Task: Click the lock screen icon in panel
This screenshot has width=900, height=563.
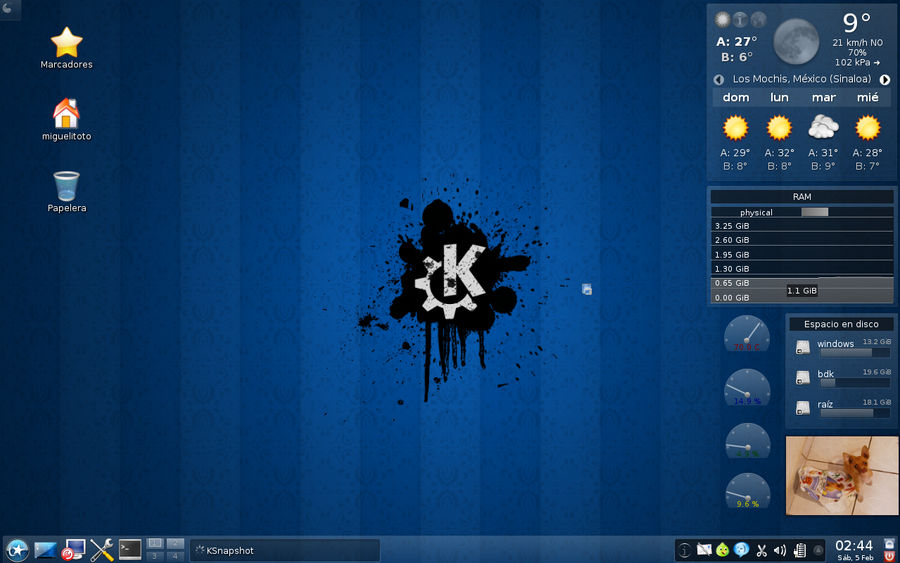Action: 889,543
